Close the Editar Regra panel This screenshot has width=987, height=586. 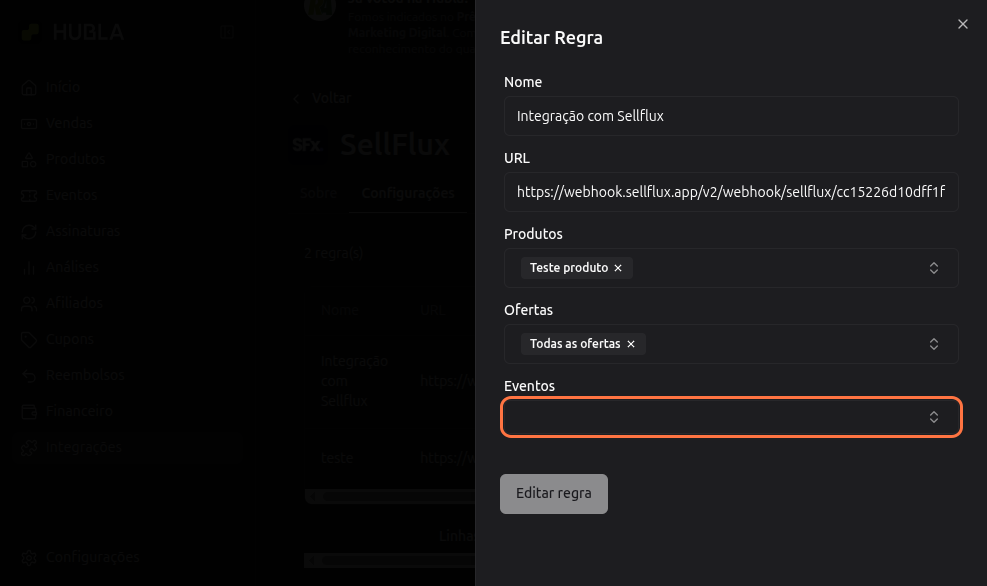962,24
